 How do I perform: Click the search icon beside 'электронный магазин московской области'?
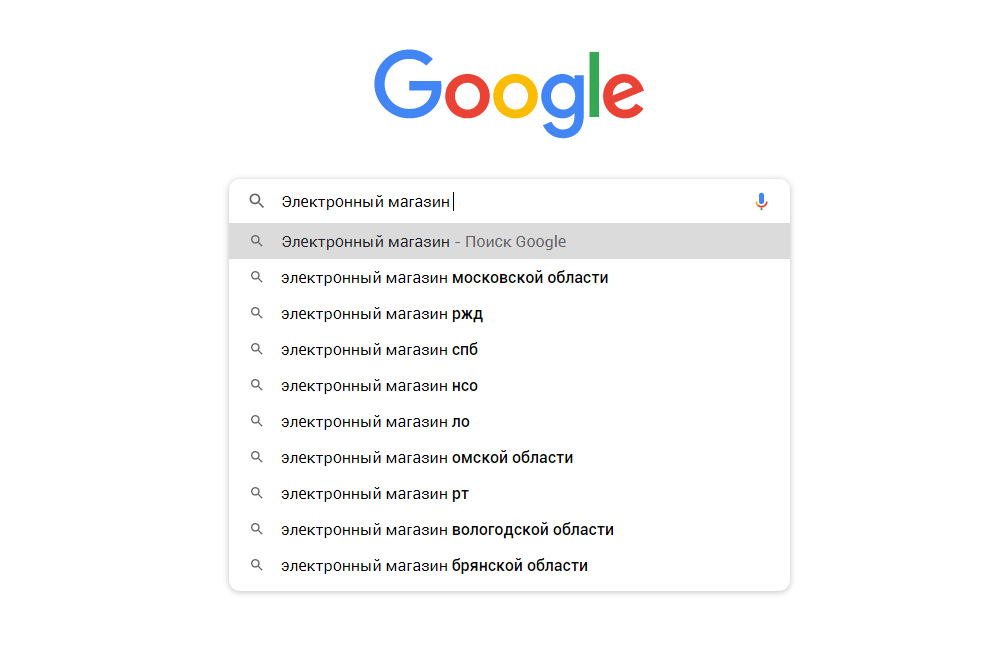[257, 277]
